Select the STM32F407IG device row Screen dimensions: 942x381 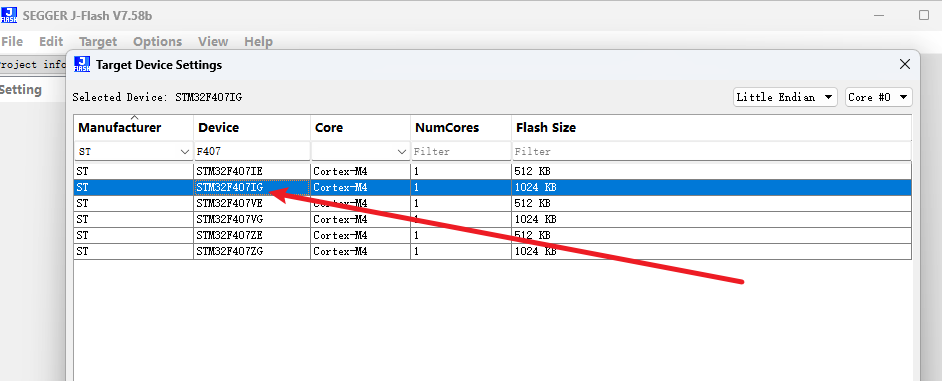pos(493,187)
